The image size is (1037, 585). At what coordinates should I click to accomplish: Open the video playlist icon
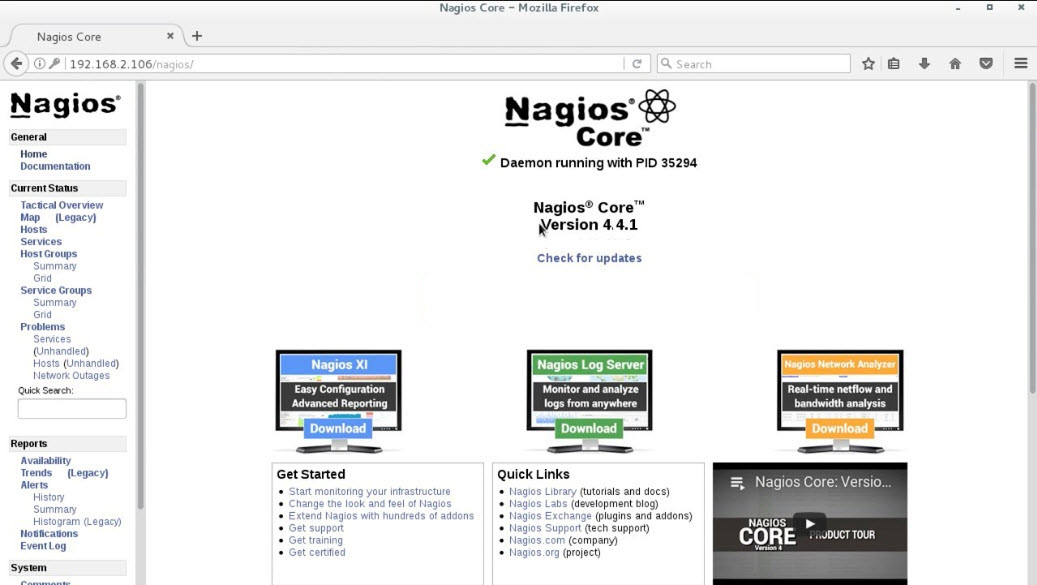[x=737, y=483]
